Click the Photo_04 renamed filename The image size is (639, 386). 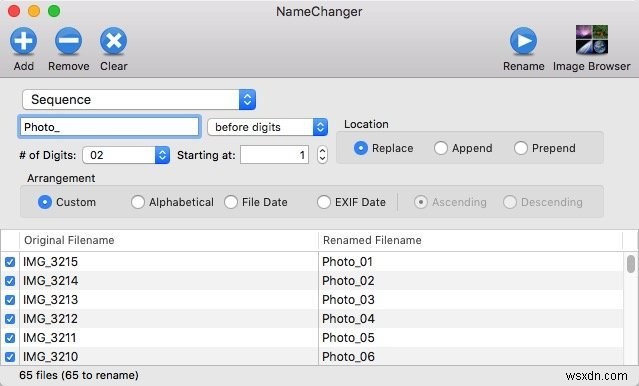point(348,319)
